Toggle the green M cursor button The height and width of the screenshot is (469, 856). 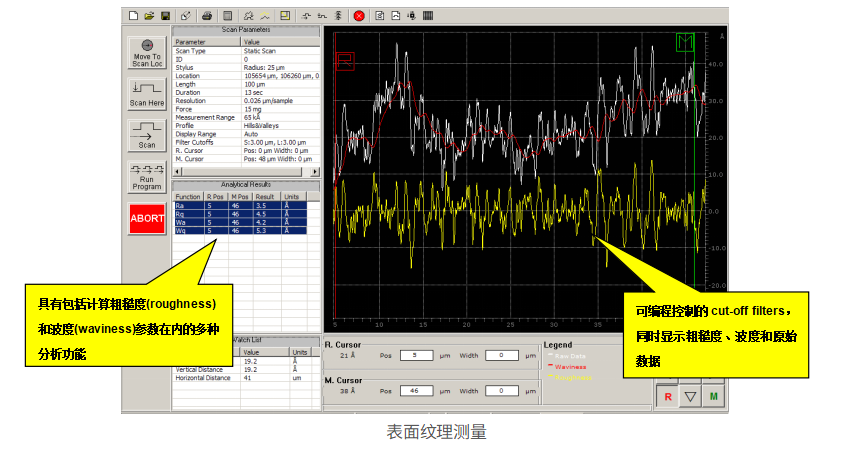coord(715,397)
